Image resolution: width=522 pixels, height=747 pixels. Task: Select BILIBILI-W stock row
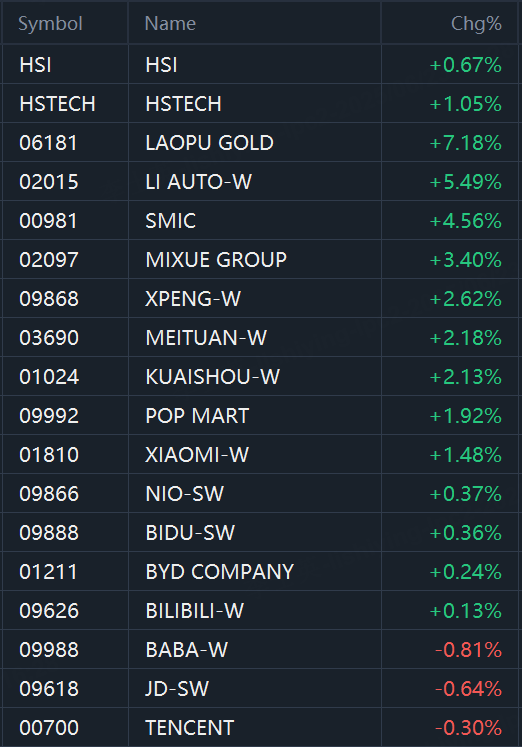tap(260, 611)
